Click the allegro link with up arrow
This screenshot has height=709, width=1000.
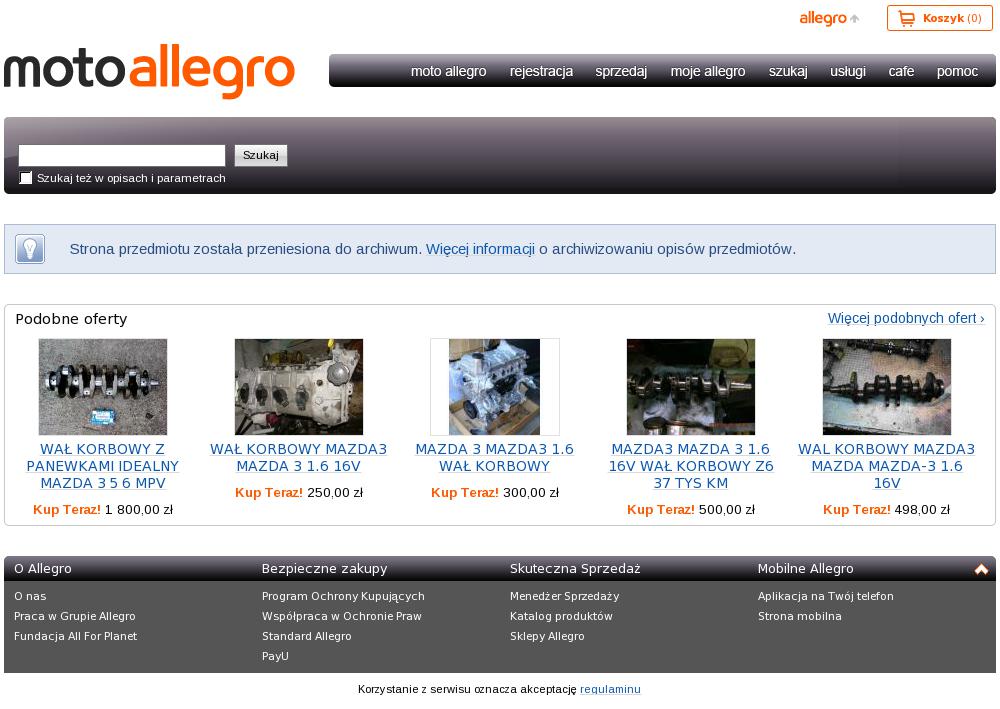pos(829,18)
